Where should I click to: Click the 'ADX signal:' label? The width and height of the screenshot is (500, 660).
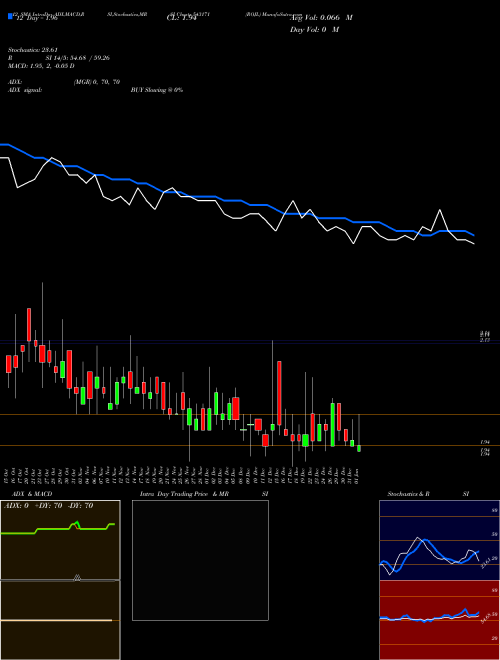point(25,90)
